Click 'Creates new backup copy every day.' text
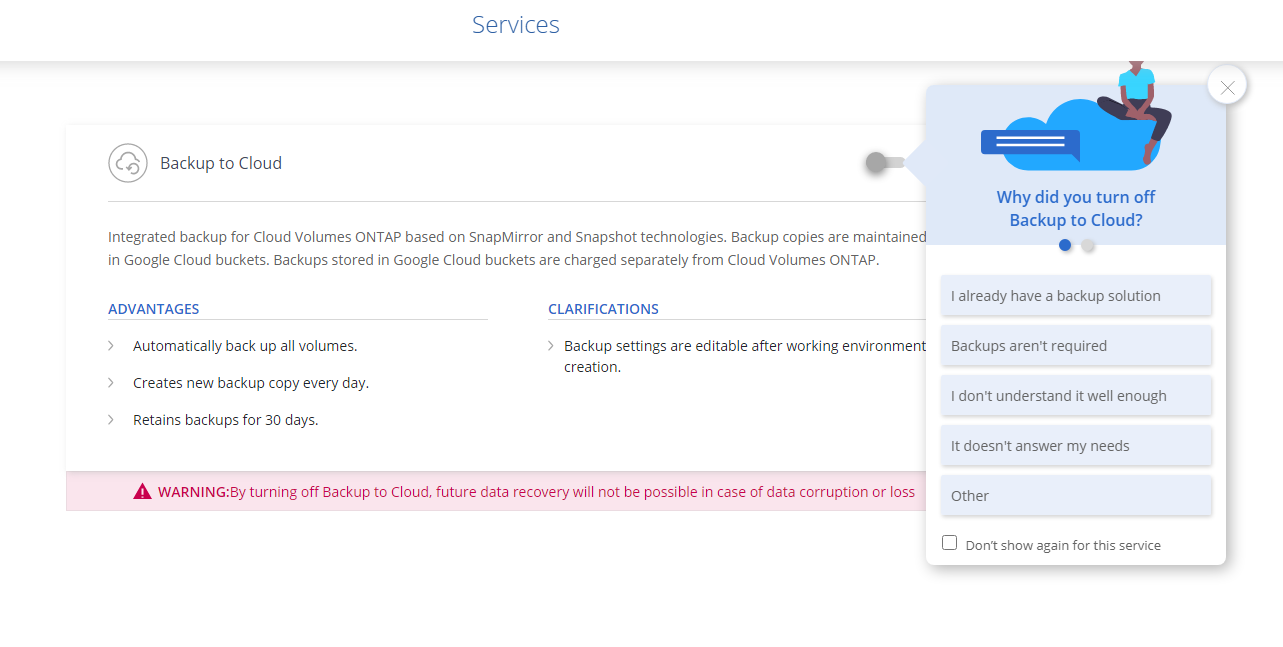 click(251, 383)
